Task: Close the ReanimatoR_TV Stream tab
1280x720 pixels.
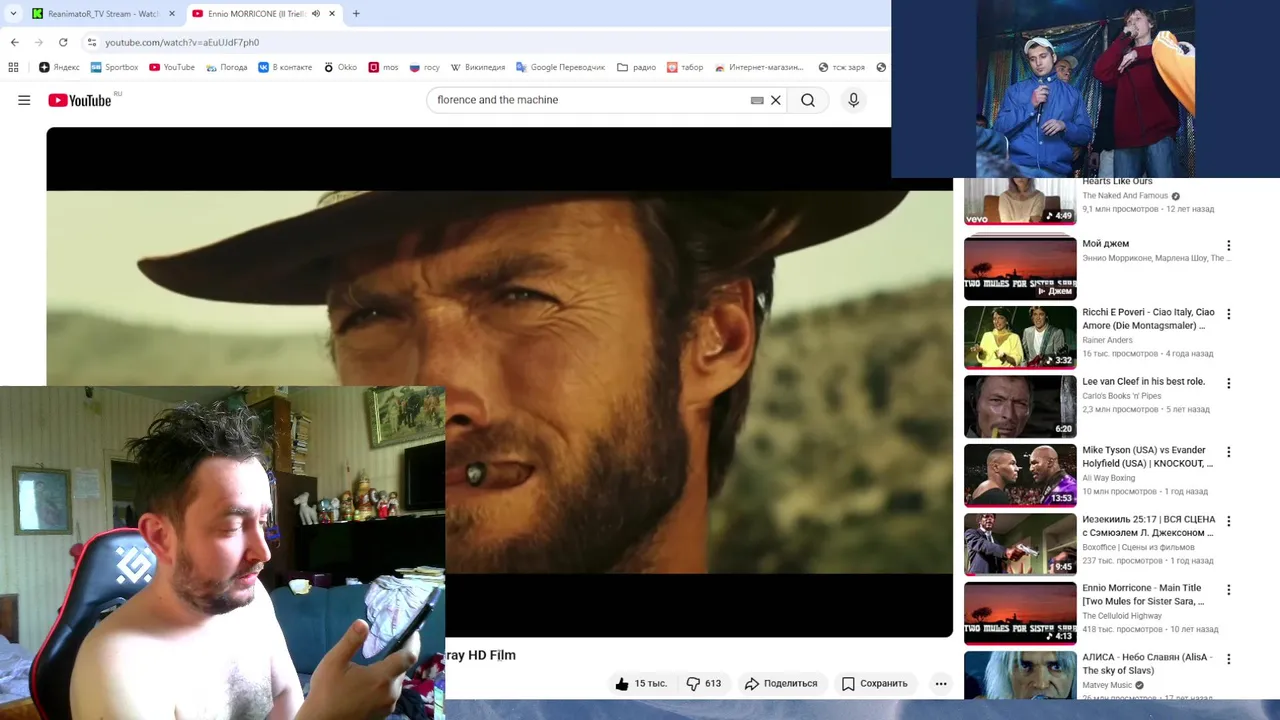Action: click(171, 14)
